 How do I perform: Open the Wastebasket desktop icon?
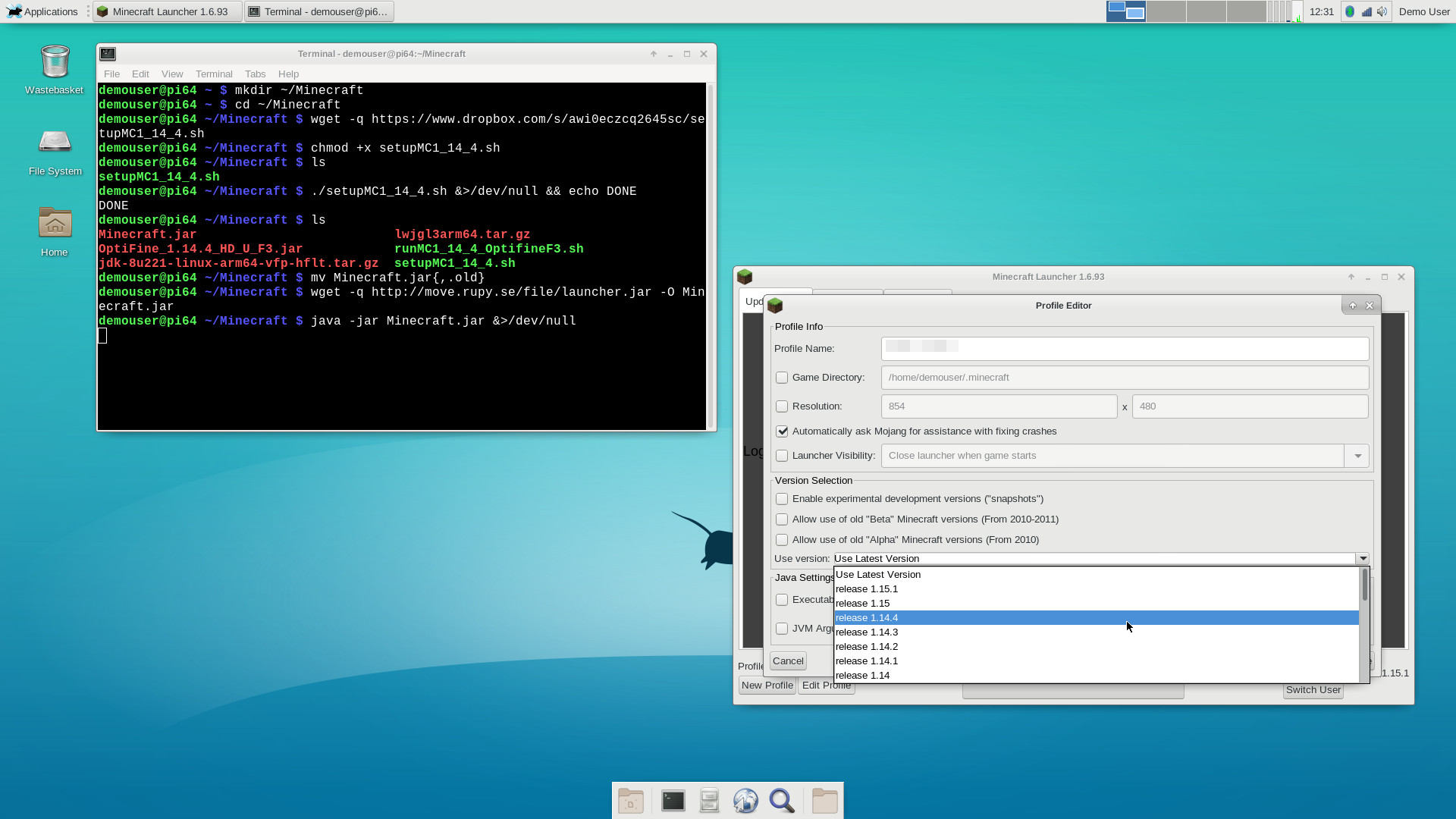[x=55, y=63]
